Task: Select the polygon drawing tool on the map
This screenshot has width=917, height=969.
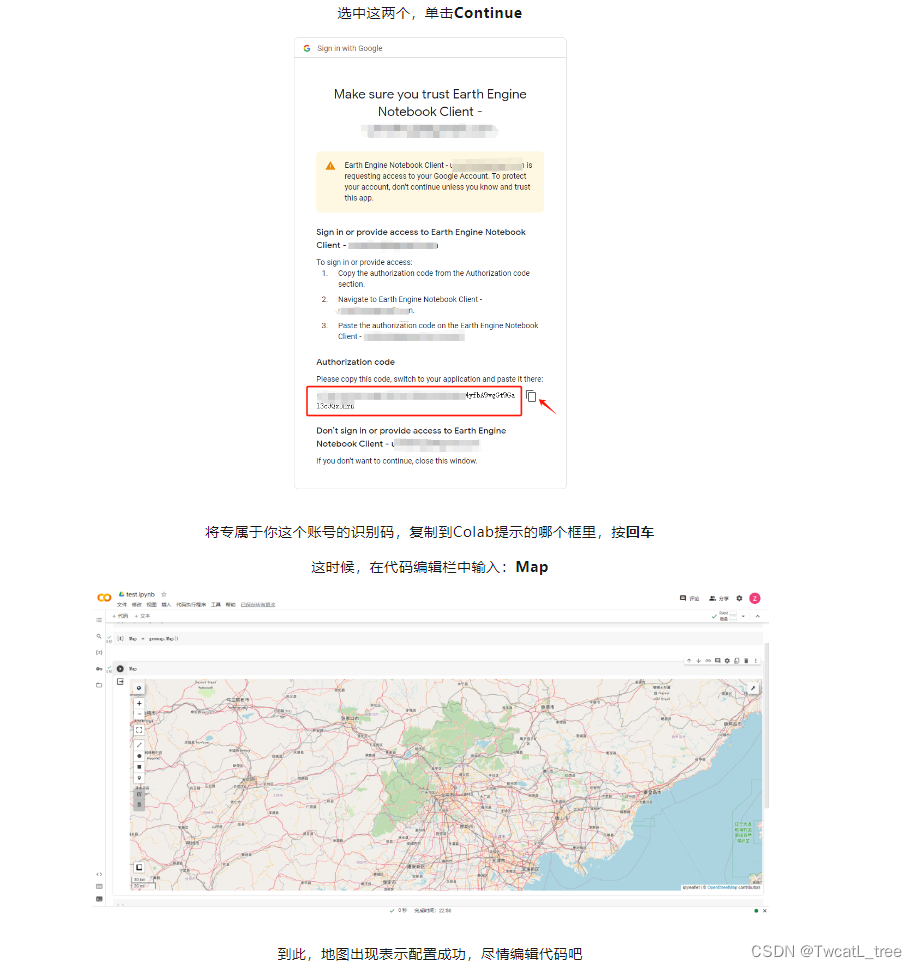Action: tap(139, 756)
